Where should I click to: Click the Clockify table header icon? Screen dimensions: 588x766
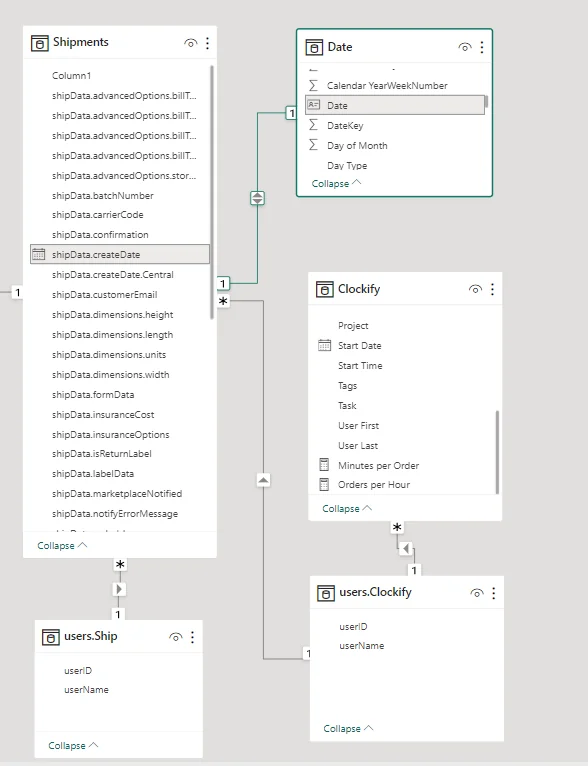coord(324,289)
